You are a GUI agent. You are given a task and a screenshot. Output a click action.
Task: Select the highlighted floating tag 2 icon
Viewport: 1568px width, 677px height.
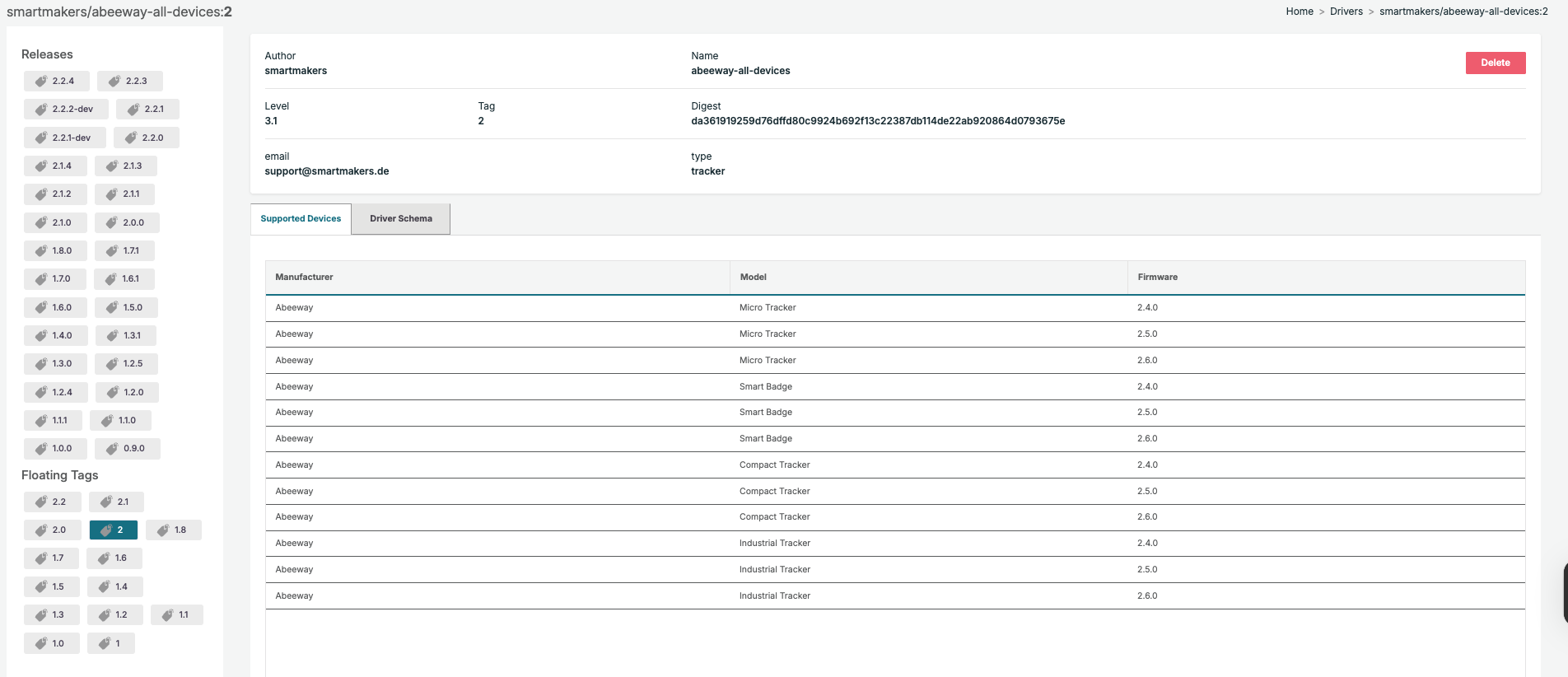[106, 530]
